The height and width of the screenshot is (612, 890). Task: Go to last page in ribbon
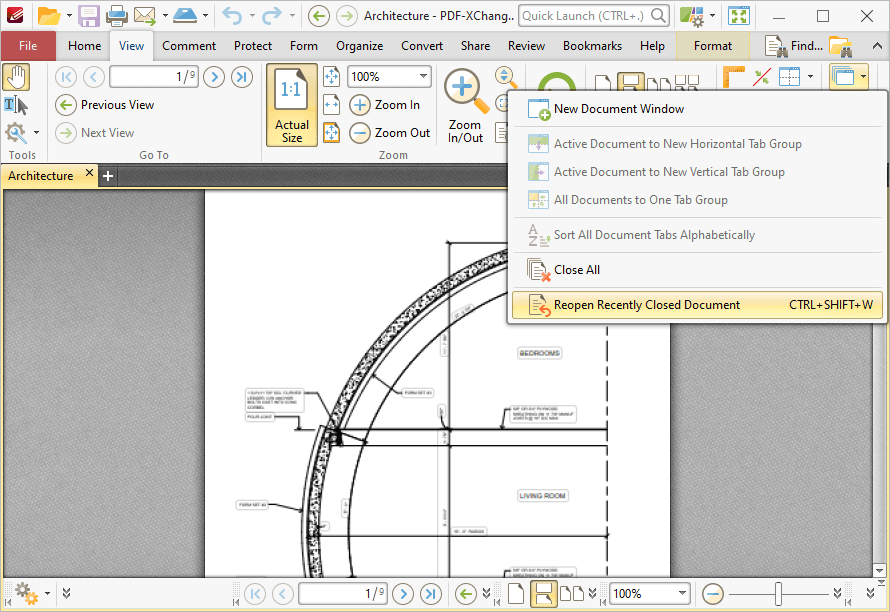point(242,77)
